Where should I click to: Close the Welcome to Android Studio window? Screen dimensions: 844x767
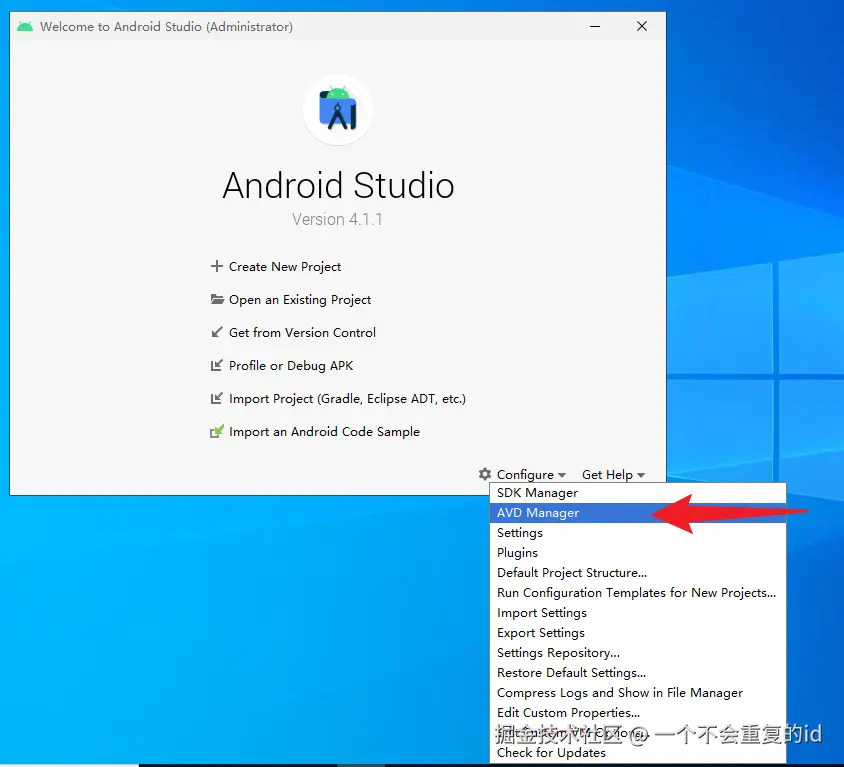(x=642, y=26)
